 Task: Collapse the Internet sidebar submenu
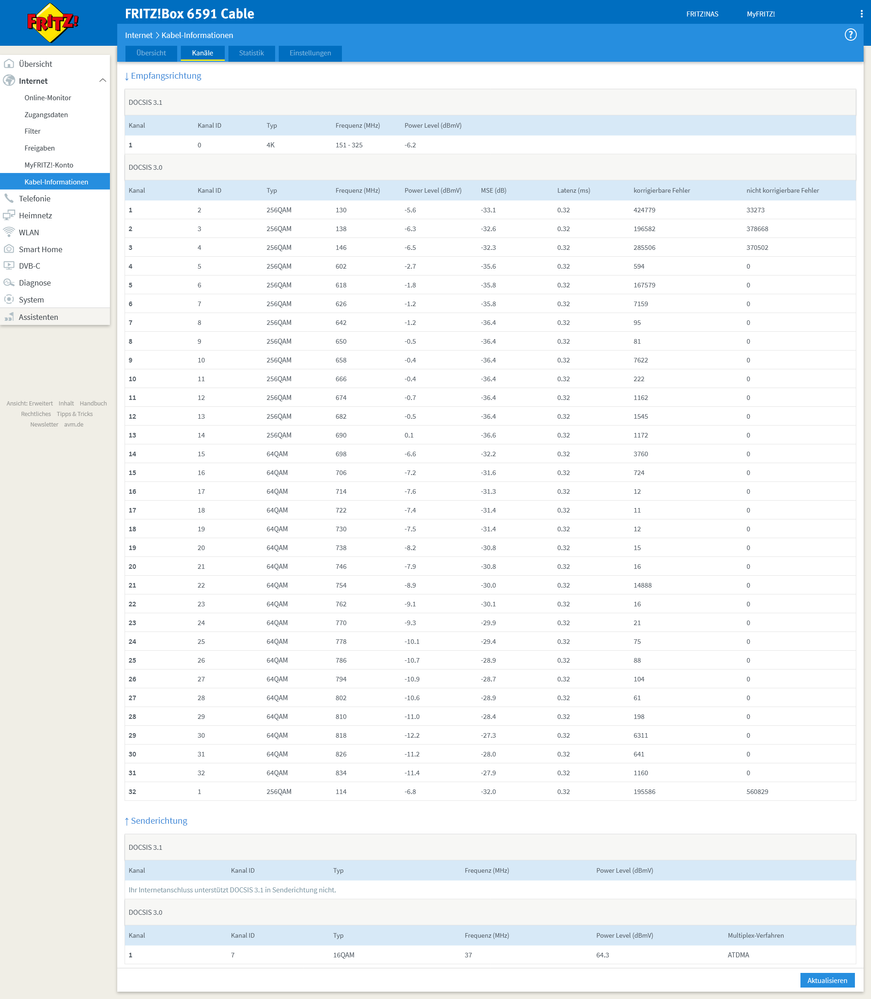click(102, 81)
